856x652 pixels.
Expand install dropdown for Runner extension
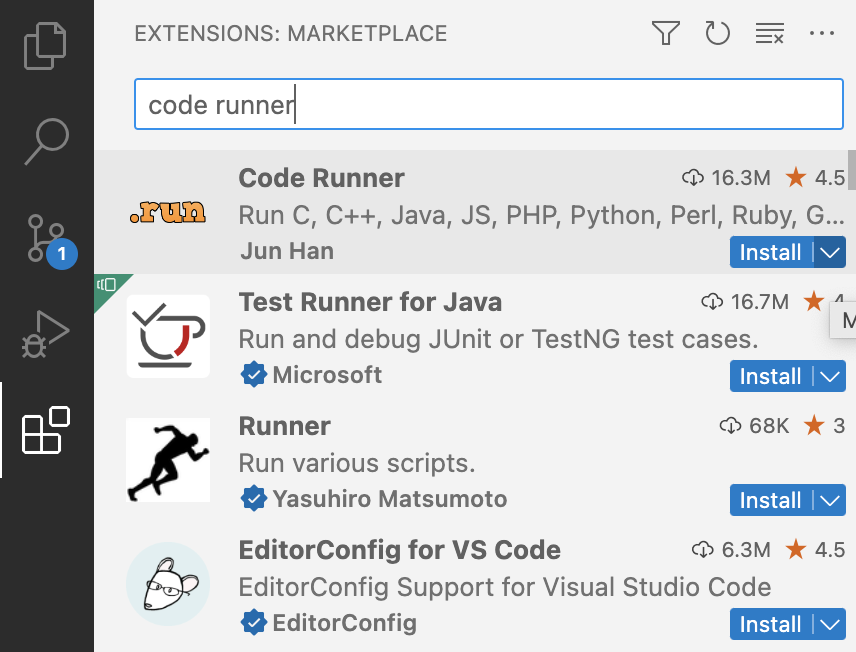point(829,501)
